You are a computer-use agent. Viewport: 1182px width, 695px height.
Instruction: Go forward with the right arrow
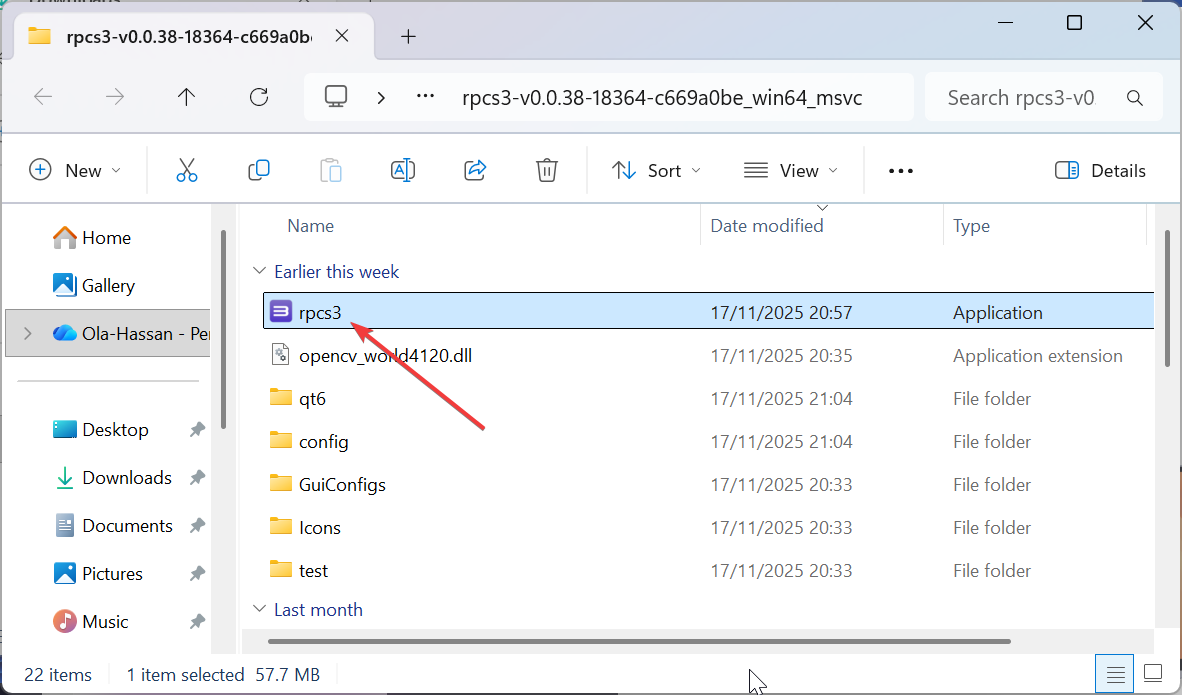(x=115, y=96)
